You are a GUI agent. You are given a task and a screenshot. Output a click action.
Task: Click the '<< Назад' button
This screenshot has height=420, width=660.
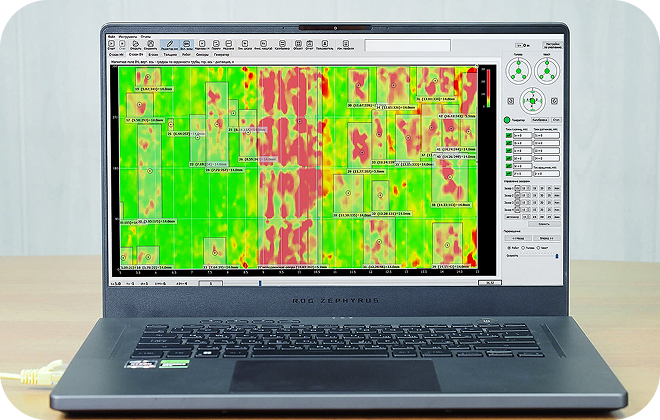click(x=520, y=240)
